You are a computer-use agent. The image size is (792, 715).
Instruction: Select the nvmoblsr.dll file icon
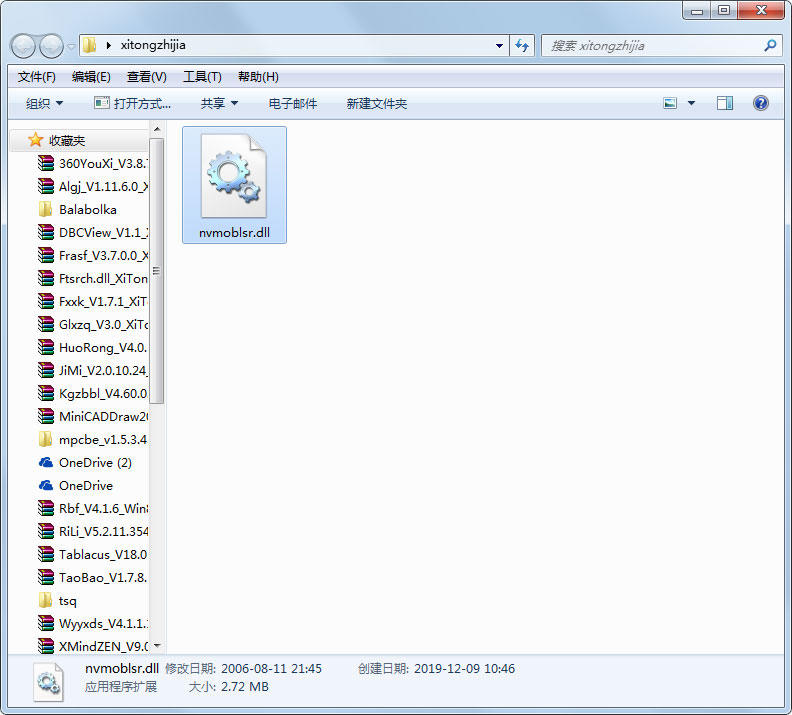click(x=234, y=175)
